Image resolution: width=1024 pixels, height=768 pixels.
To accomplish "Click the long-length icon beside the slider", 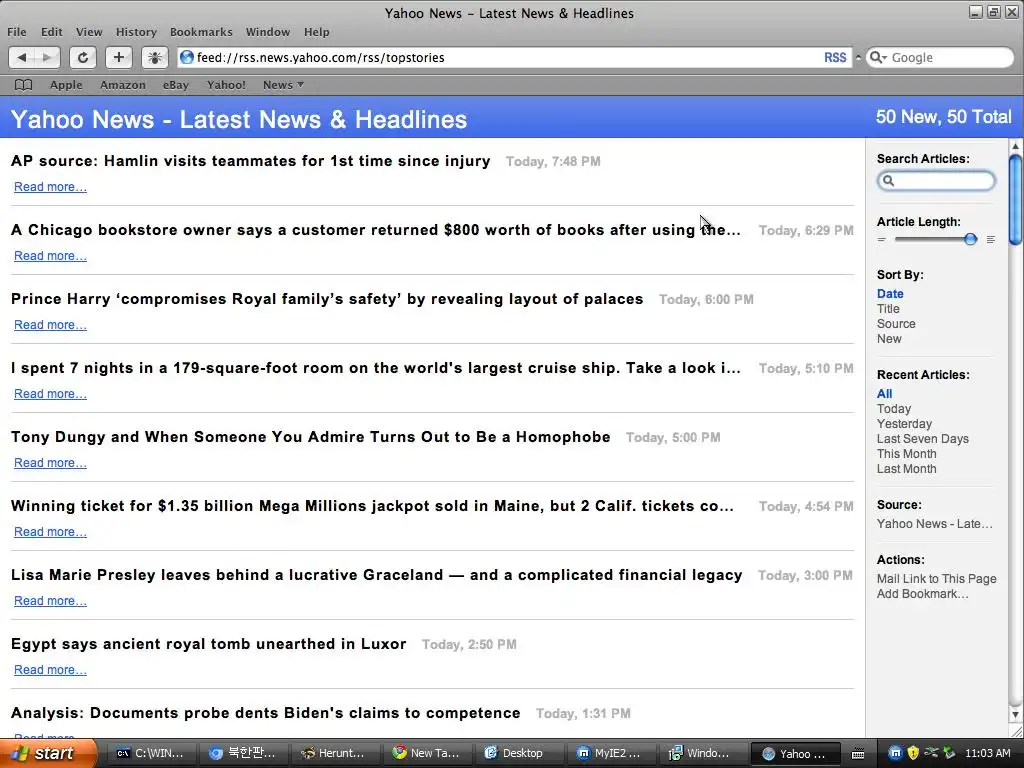I will click(x=991, y=240).
